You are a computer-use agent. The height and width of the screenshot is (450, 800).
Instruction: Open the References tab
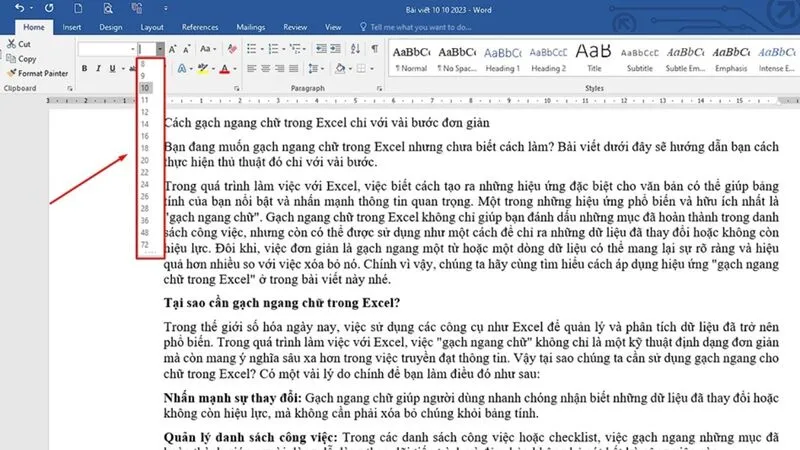coord(200,27)
